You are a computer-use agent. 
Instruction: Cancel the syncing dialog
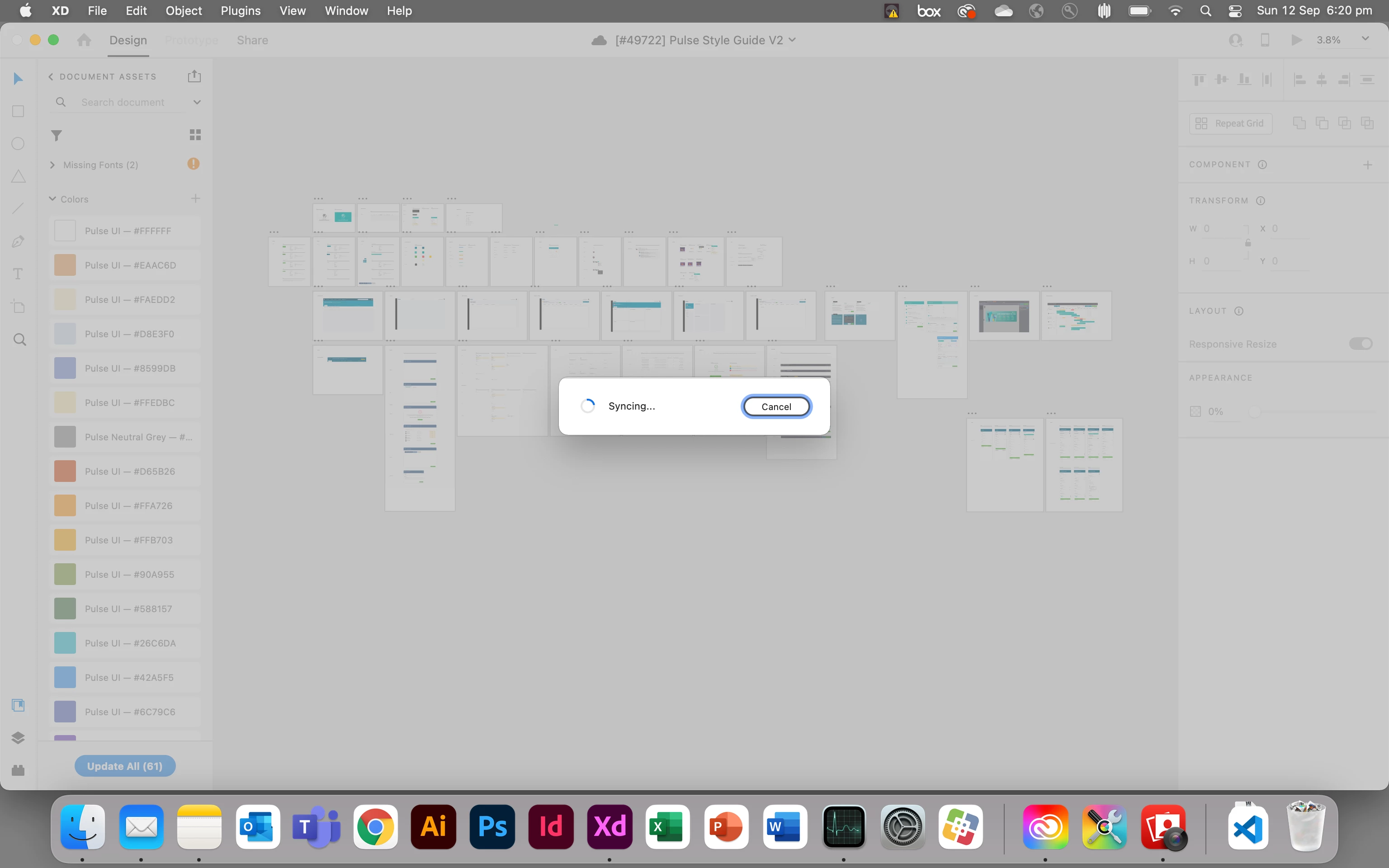pyautogui.click(x=776, y=406)
